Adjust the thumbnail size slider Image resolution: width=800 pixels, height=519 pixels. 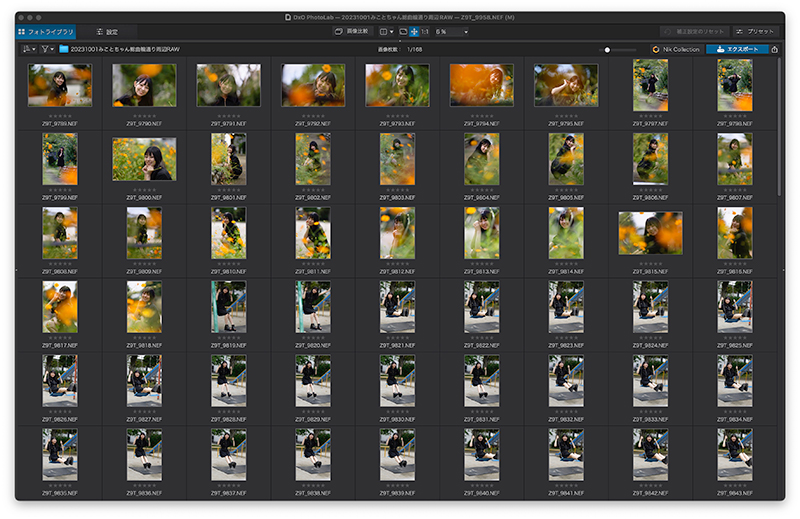[x=618, y=50]
